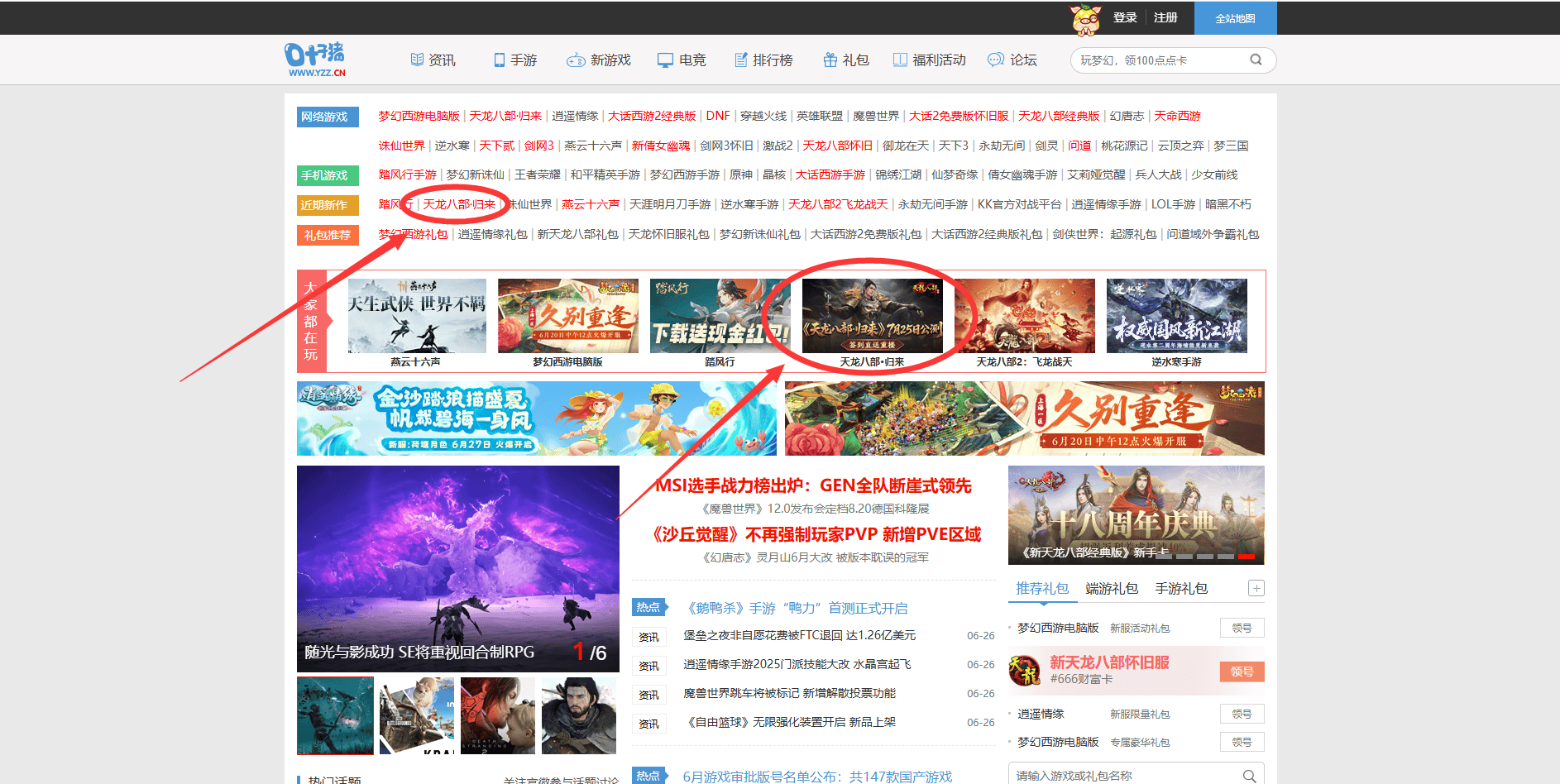Select the 礼包推荐 category label
The width and height of the screenshot is (1560, 784).
tap(328, 235)
